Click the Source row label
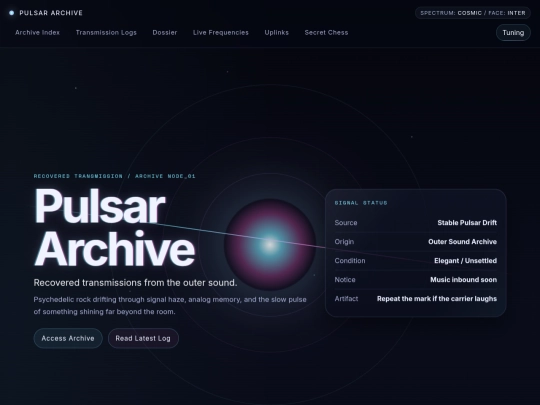The image size is (540, 405). 346,223
